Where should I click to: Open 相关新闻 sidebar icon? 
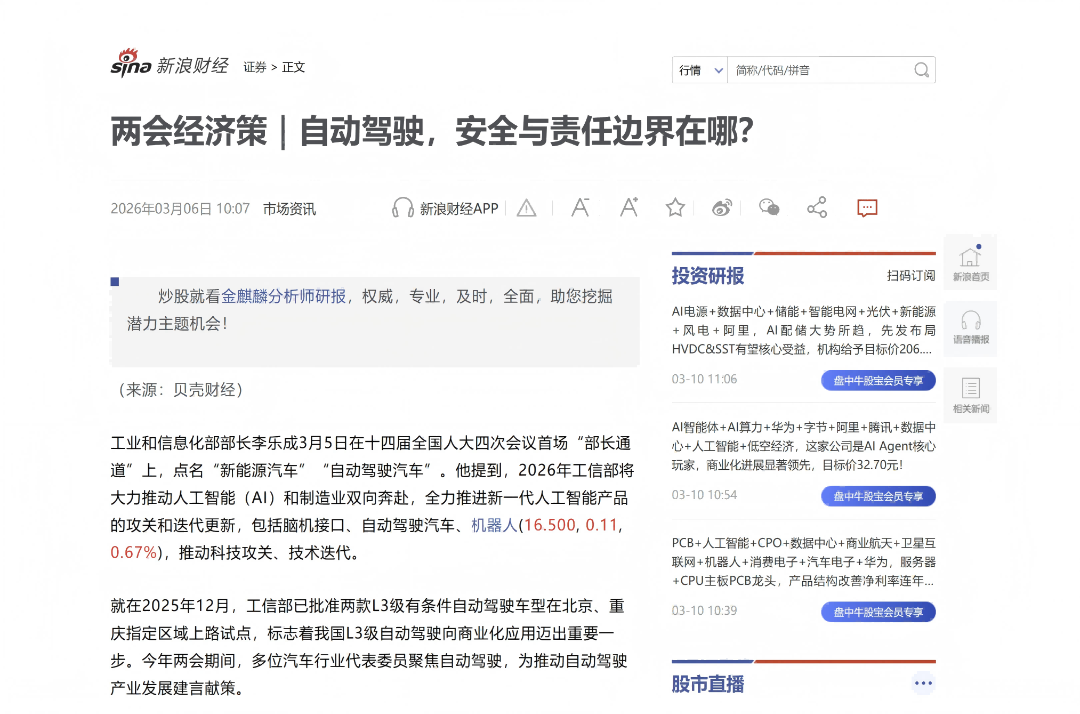(x=970, y=395)
